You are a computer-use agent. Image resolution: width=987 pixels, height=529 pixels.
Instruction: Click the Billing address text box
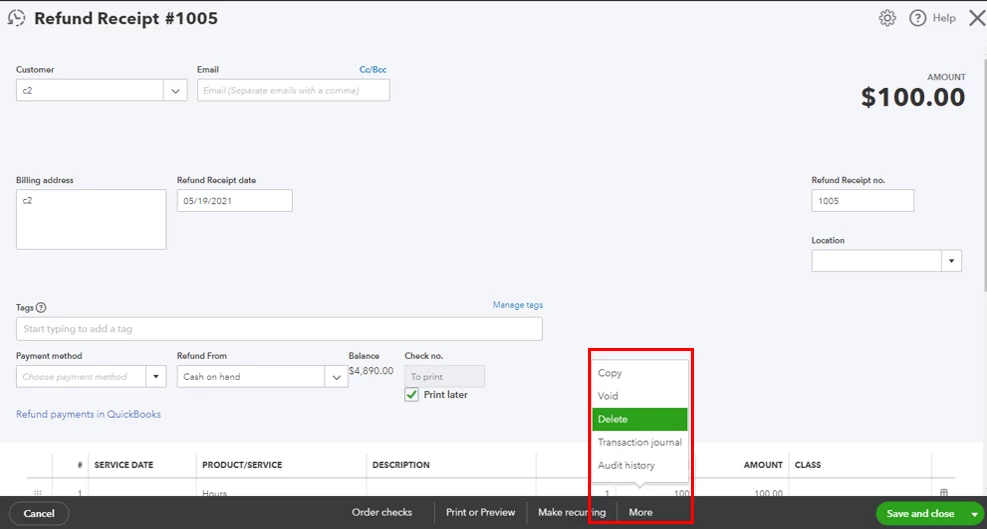[91, 220]
